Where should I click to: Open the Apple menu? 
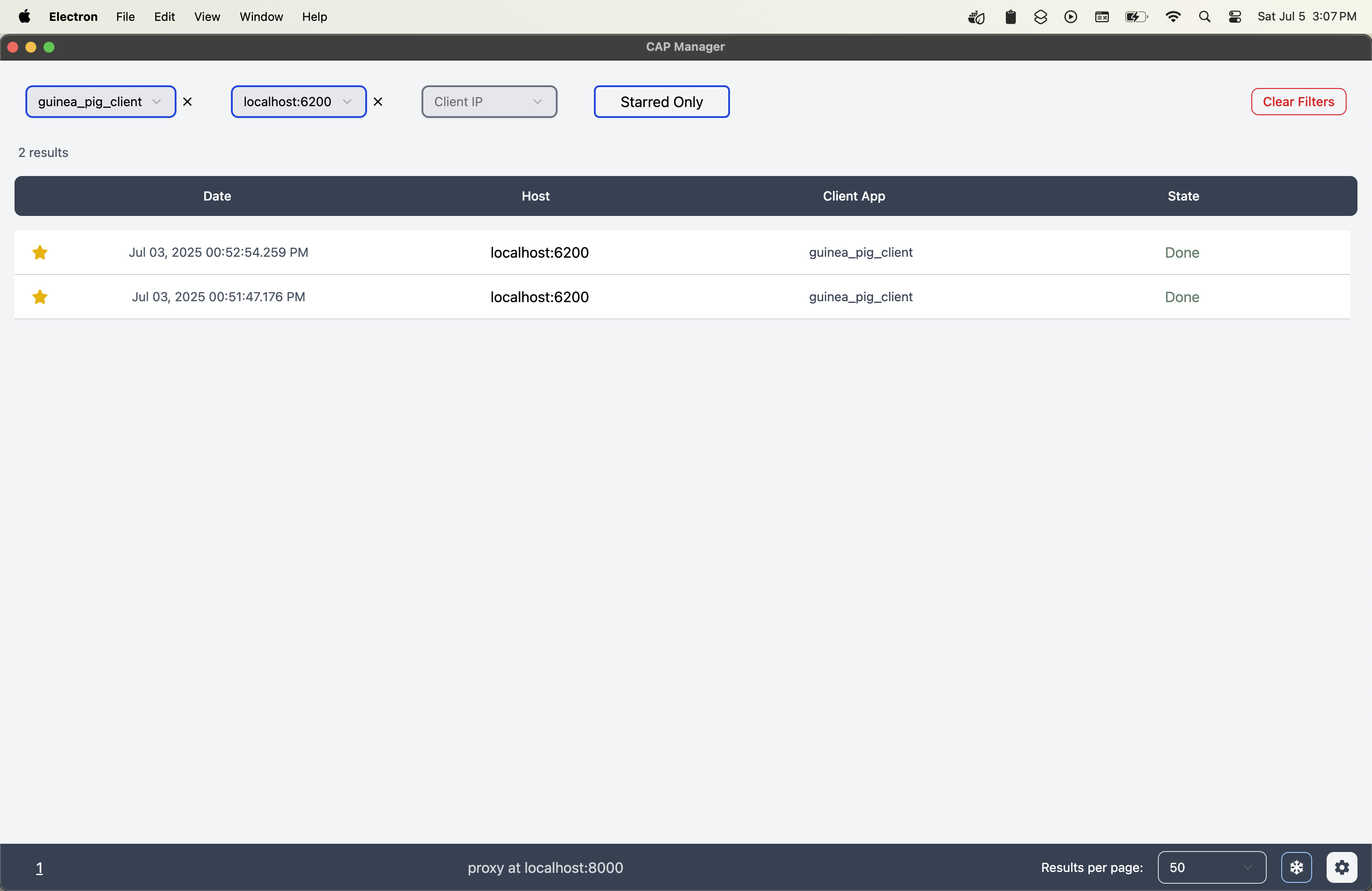[x=24, y=17]
